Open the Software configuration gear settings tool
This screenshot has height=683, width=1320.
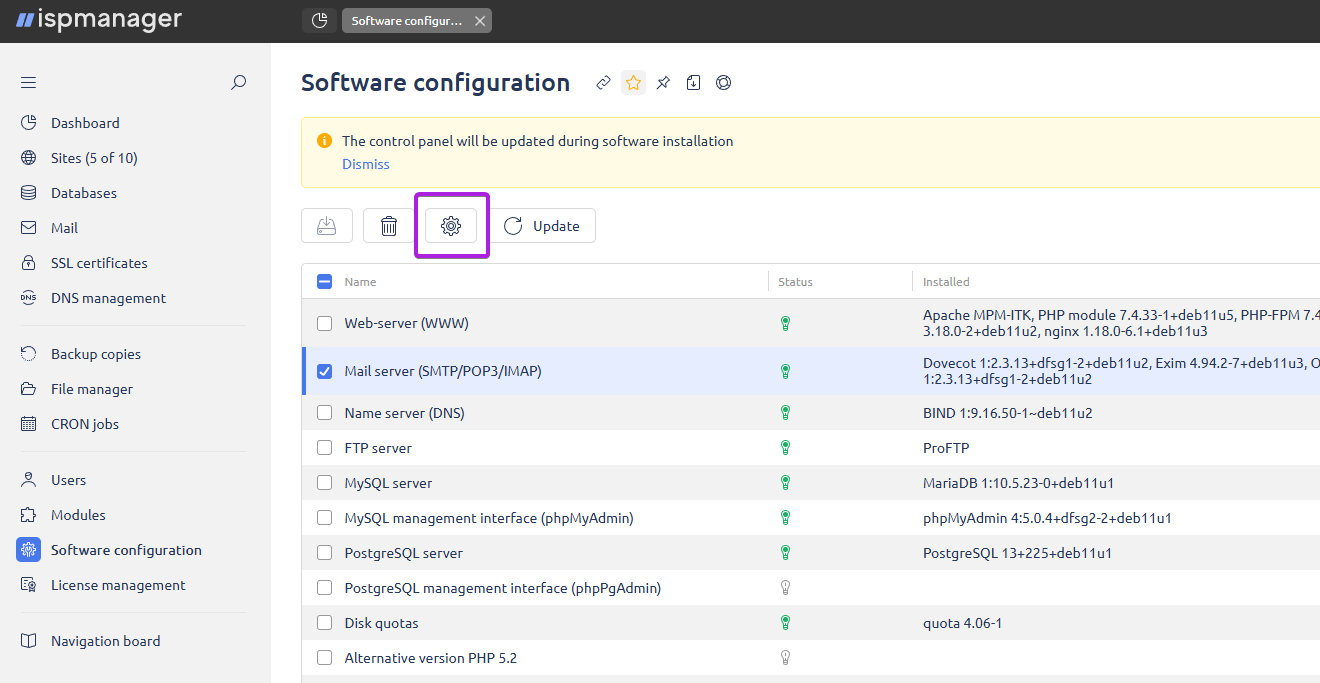click(451, 225)
